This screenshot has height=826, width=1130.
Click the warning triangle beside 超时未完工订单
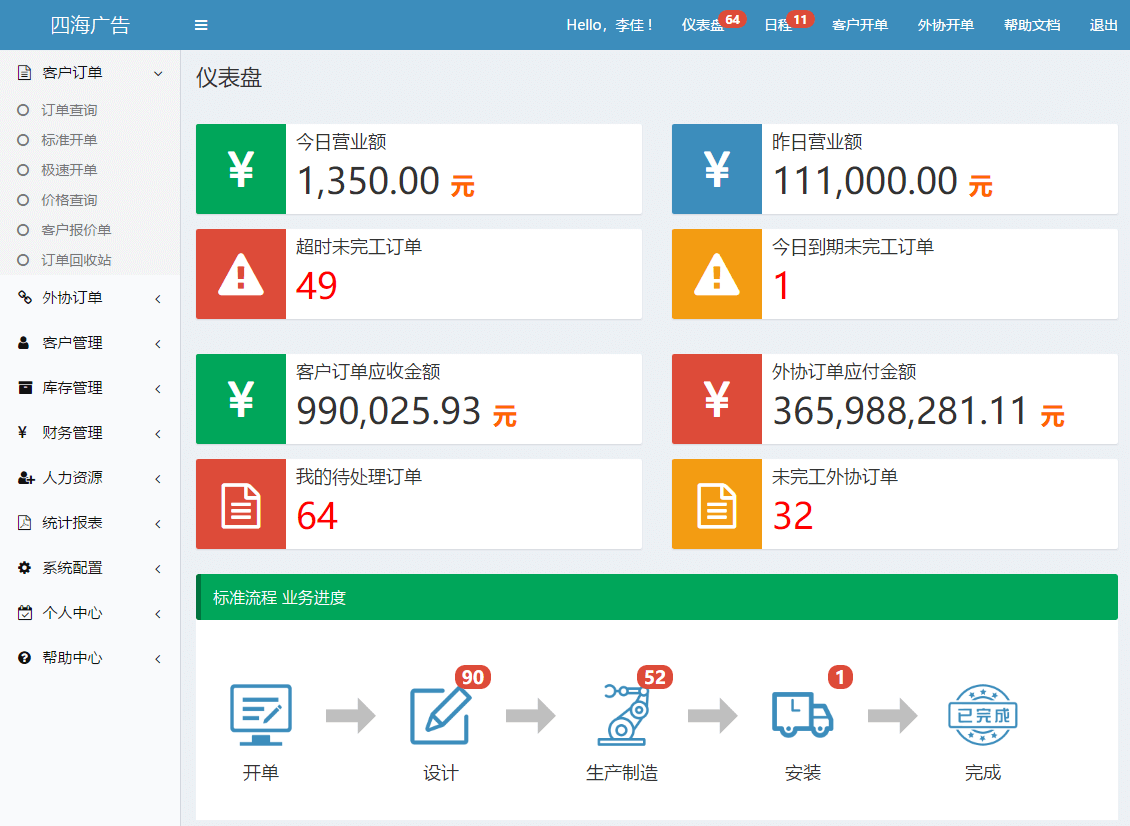point(241,275)
